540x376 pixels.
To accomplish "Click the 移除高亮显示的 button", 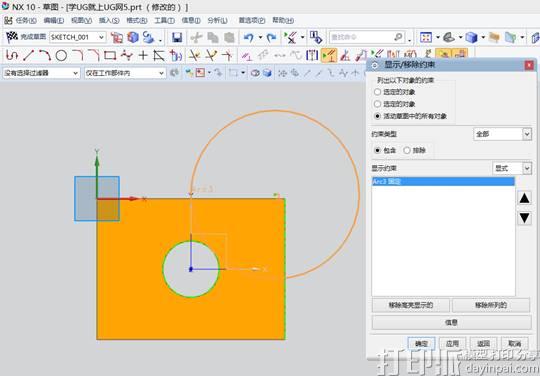I will 411,305.
